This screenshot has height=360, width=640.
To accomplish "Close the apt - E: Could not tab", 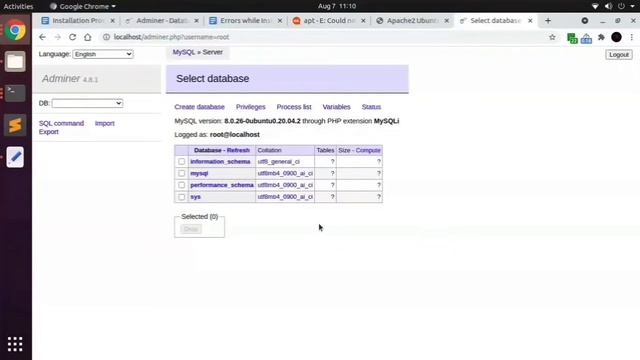I will coord(363,20).
